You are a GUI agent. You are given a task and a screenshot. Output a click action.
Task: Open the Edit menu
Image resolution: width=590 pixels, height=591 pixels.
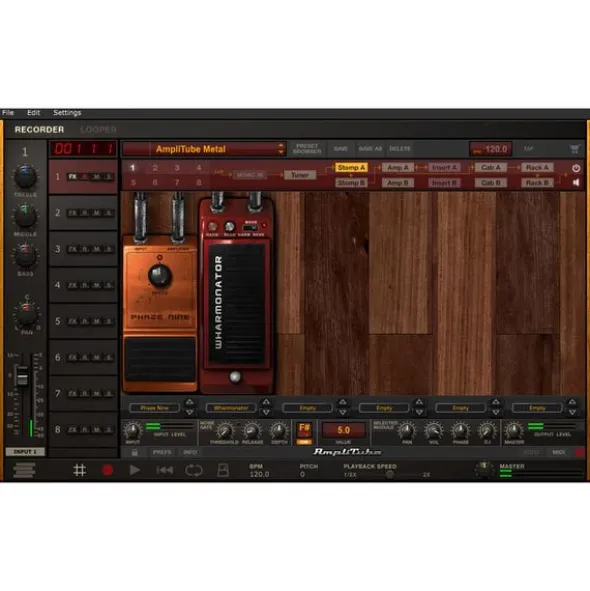pos(33,113)
